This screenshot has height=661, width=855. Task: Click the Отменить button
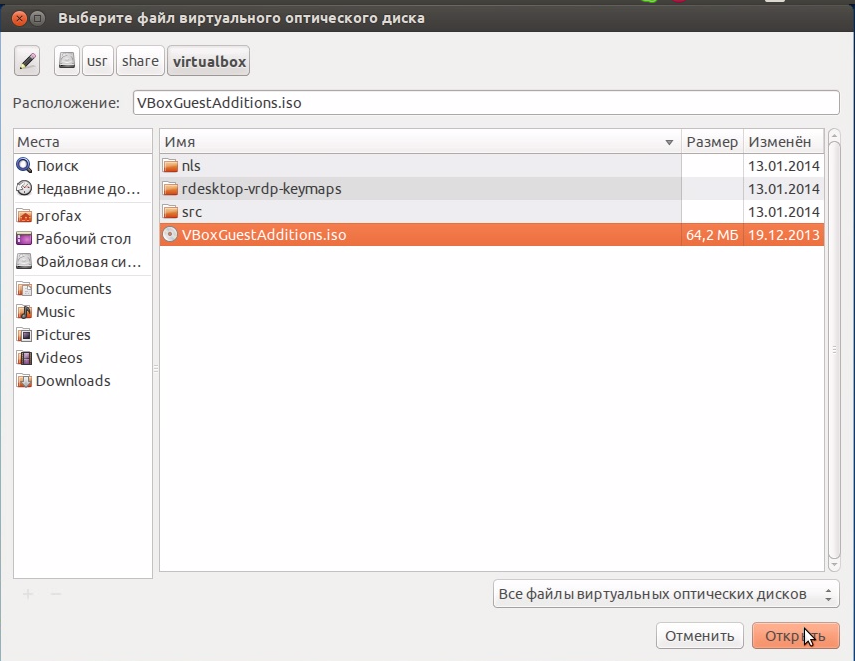(x=700, y=636)
